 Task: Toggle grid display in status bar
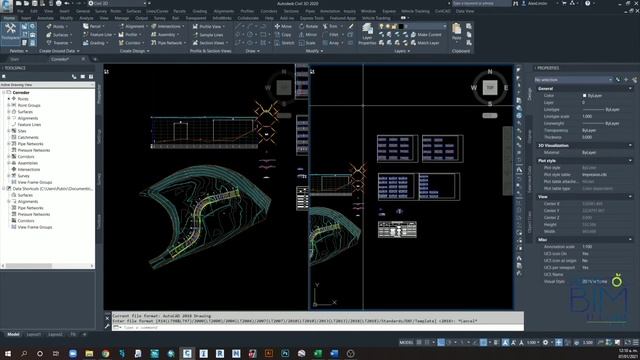click(419, 342)
